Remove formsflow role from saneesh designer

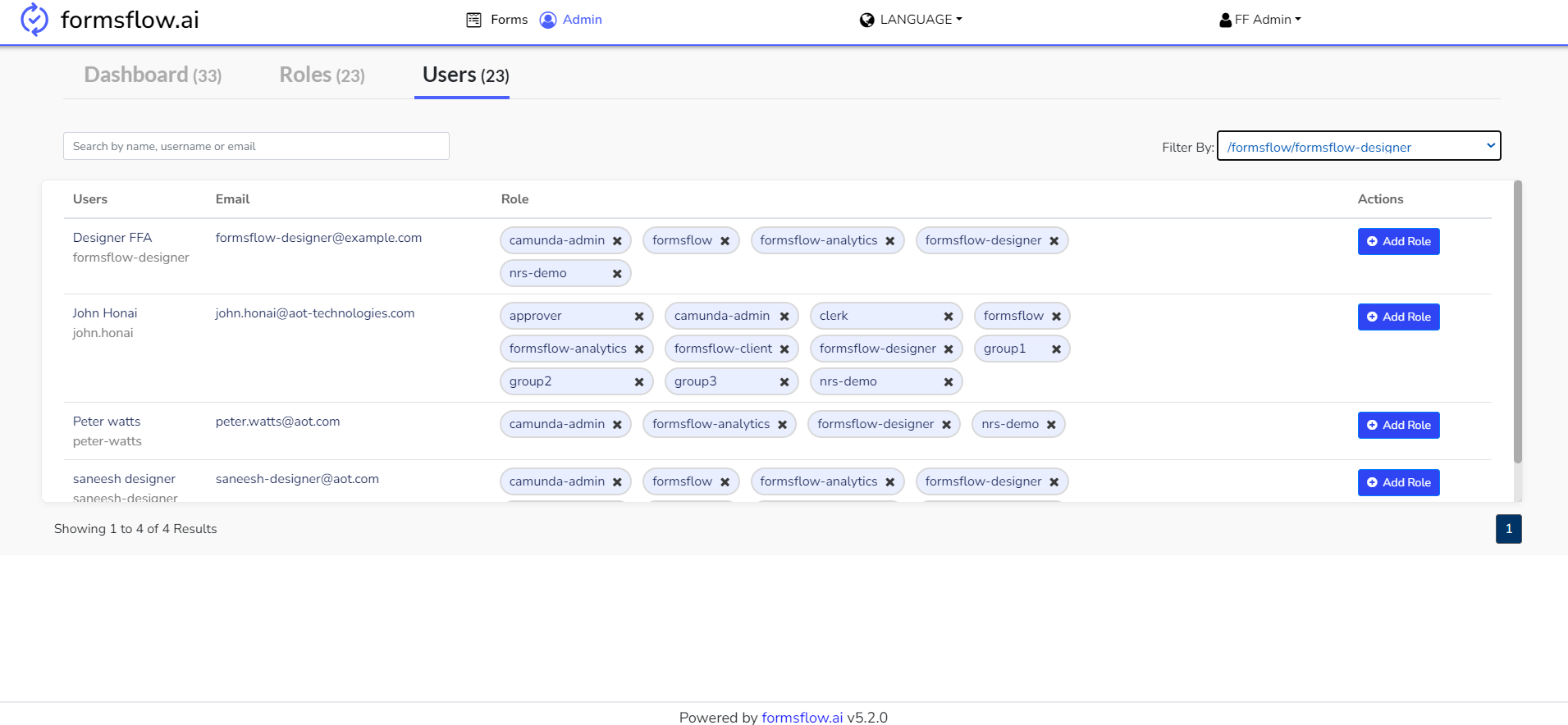pyautogui.click(x=725, y=482)
